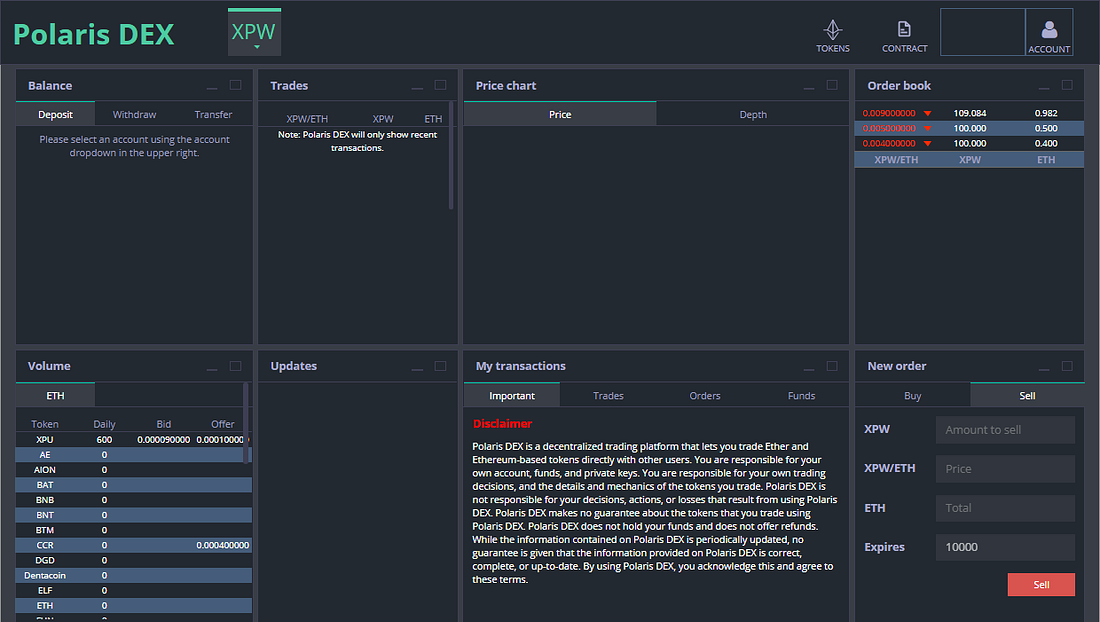Focus the Amount to sell field
This screenshot has height=622, width=1100.
(x=1005, y=430)
